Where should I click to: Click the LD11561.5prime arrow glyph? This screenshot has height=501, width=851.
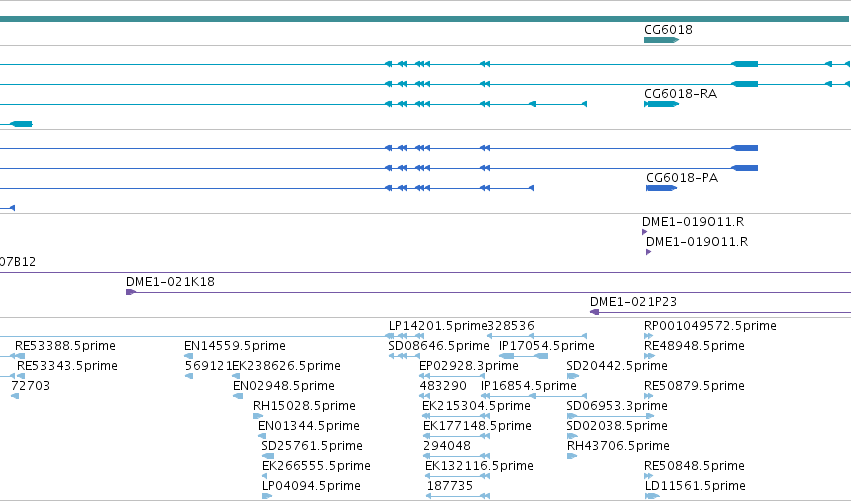click(x=652, y=497)
